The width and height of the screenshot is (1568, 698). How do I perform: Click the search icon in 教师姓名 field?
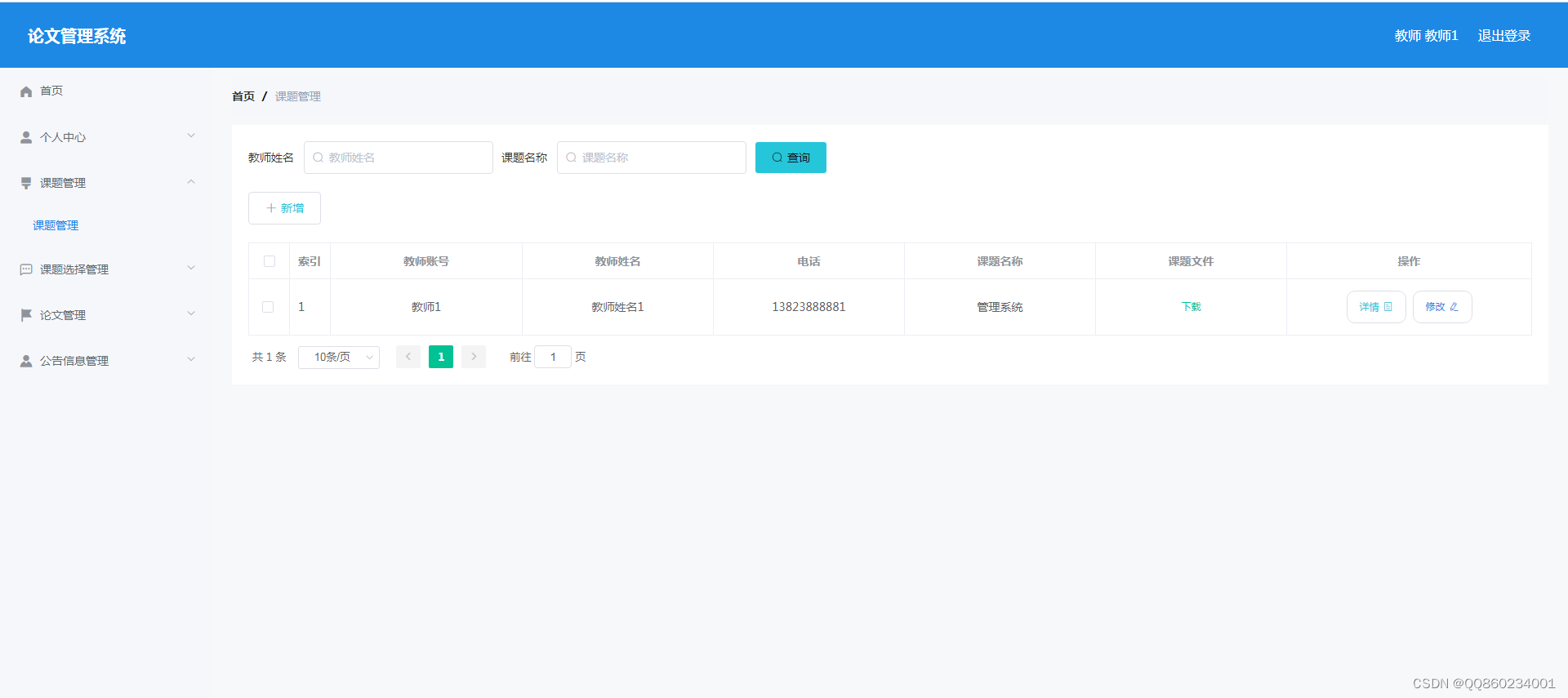coord(318,158)
